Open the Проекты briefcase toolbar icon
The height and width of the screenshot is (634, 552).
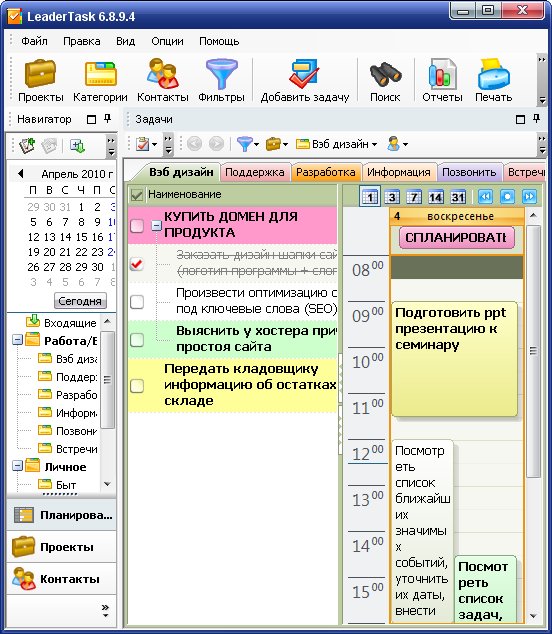[40, 80]
